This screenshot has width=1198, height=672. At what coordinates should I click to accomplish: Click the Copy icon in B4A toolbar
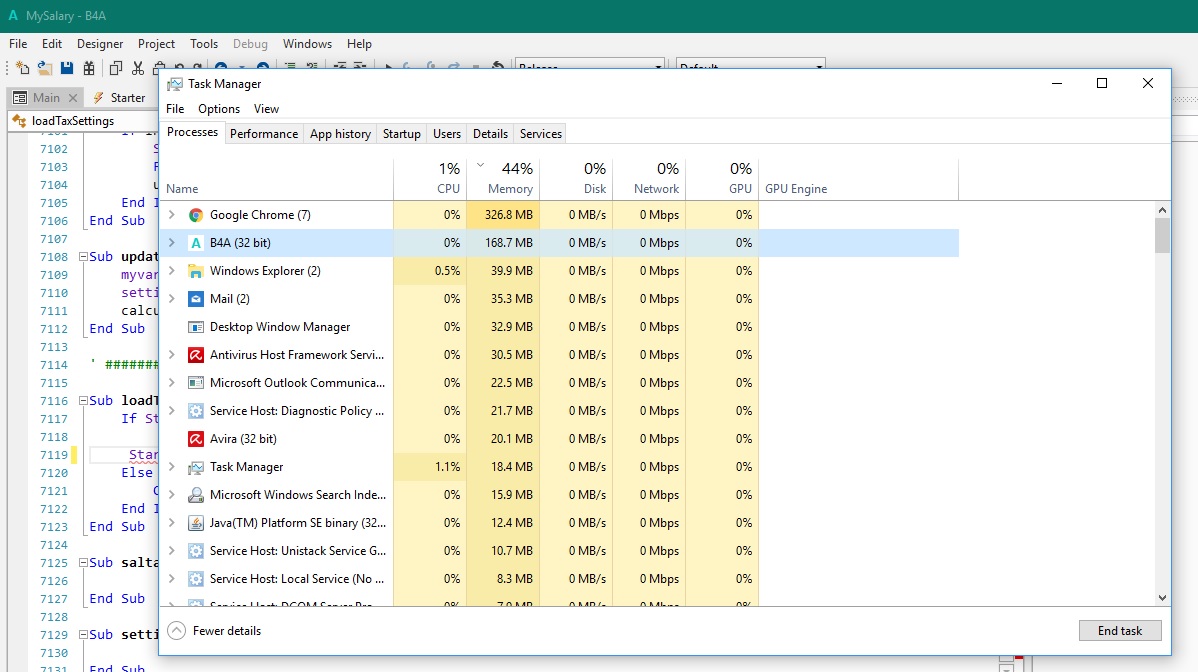pyautogui.click(x=115, y=68)
